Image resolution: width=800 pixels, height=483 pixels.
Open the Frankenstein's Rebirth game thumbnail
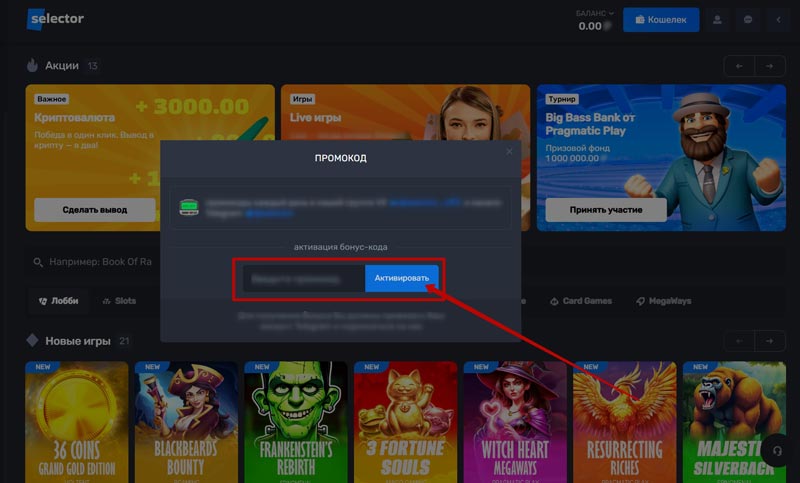tap(294, 420)
